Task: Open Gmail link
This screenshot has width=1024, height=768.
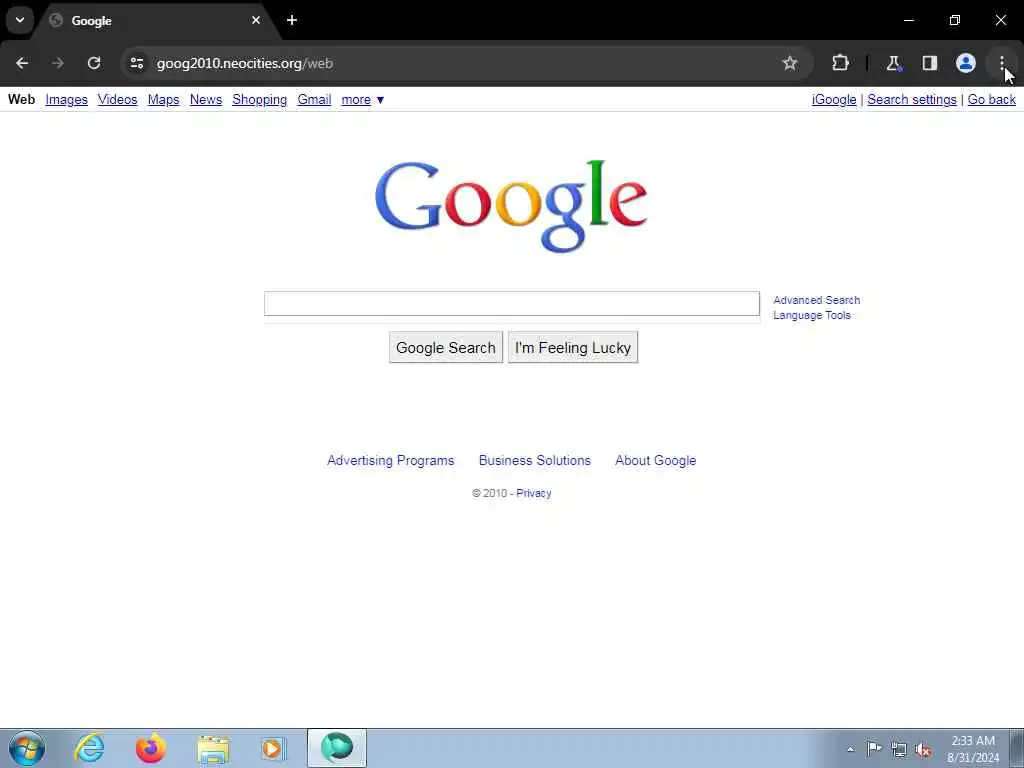Action: 314,99
